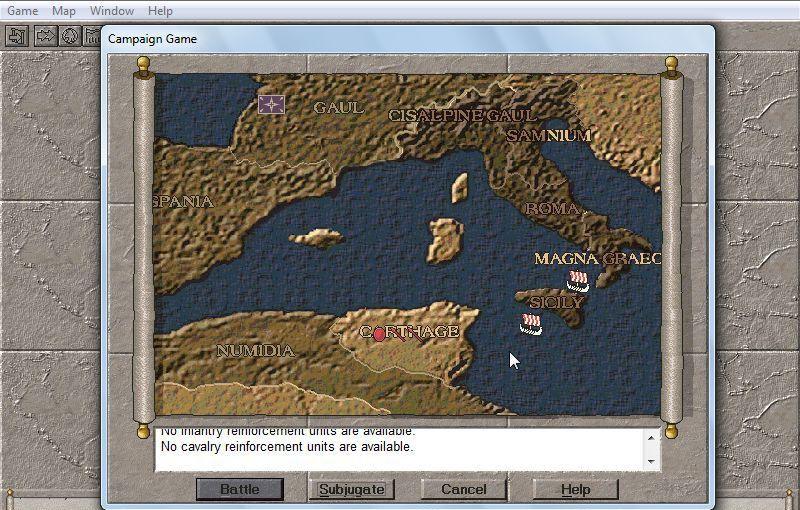
Task: Click the Help button in dialog
Action: pos(575,489)
